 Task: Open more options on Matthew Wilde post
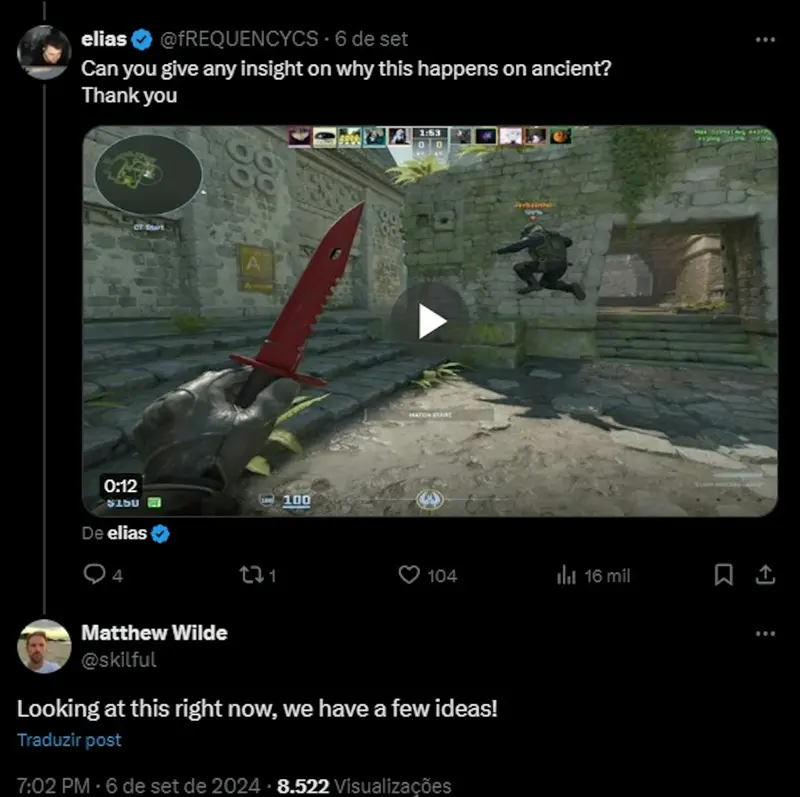coord(765,633)
